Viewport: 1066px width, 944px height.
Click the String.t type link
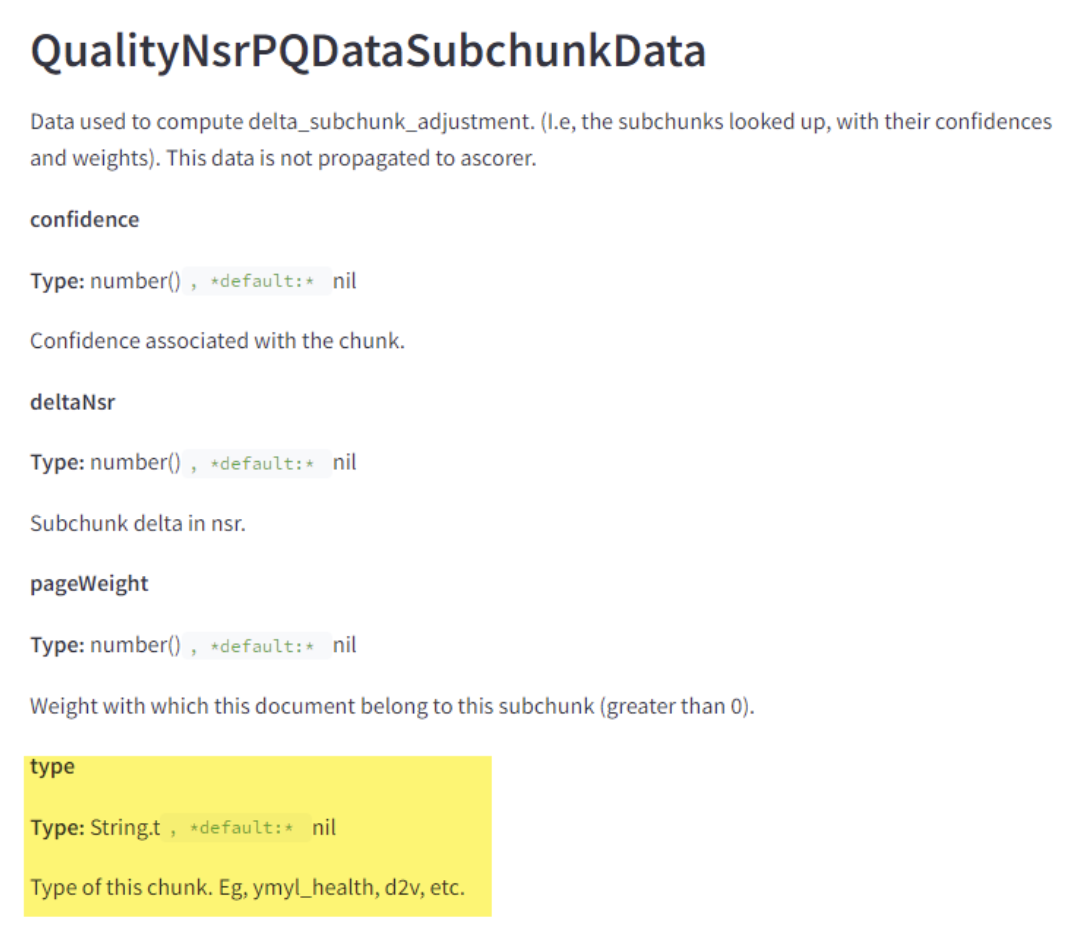pyautogui.click(x=125, y=827)
